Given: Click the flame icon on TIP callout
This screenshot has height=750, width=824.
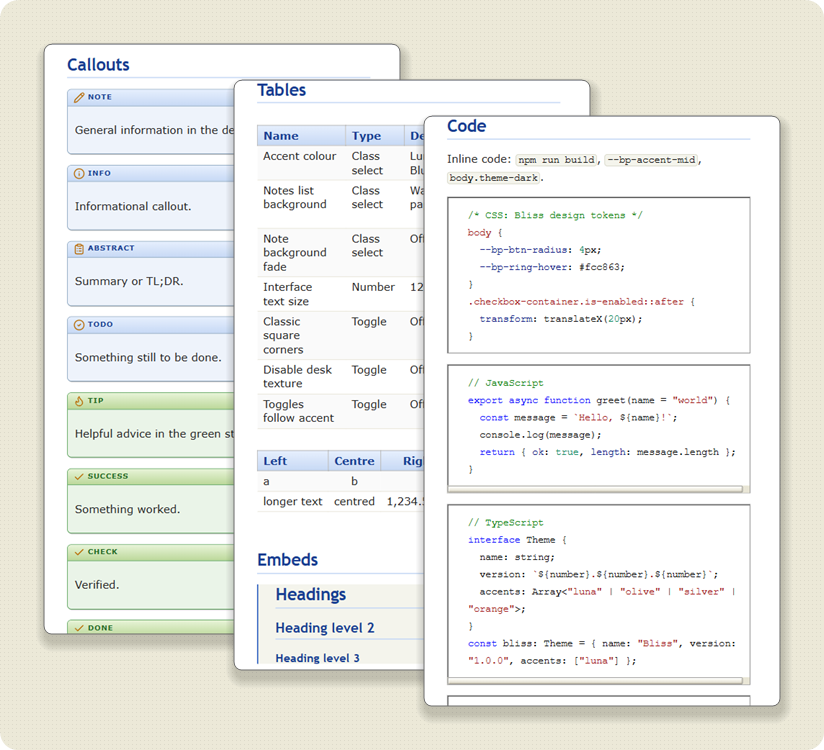Looking at the screenshot, I should [79, 401].
